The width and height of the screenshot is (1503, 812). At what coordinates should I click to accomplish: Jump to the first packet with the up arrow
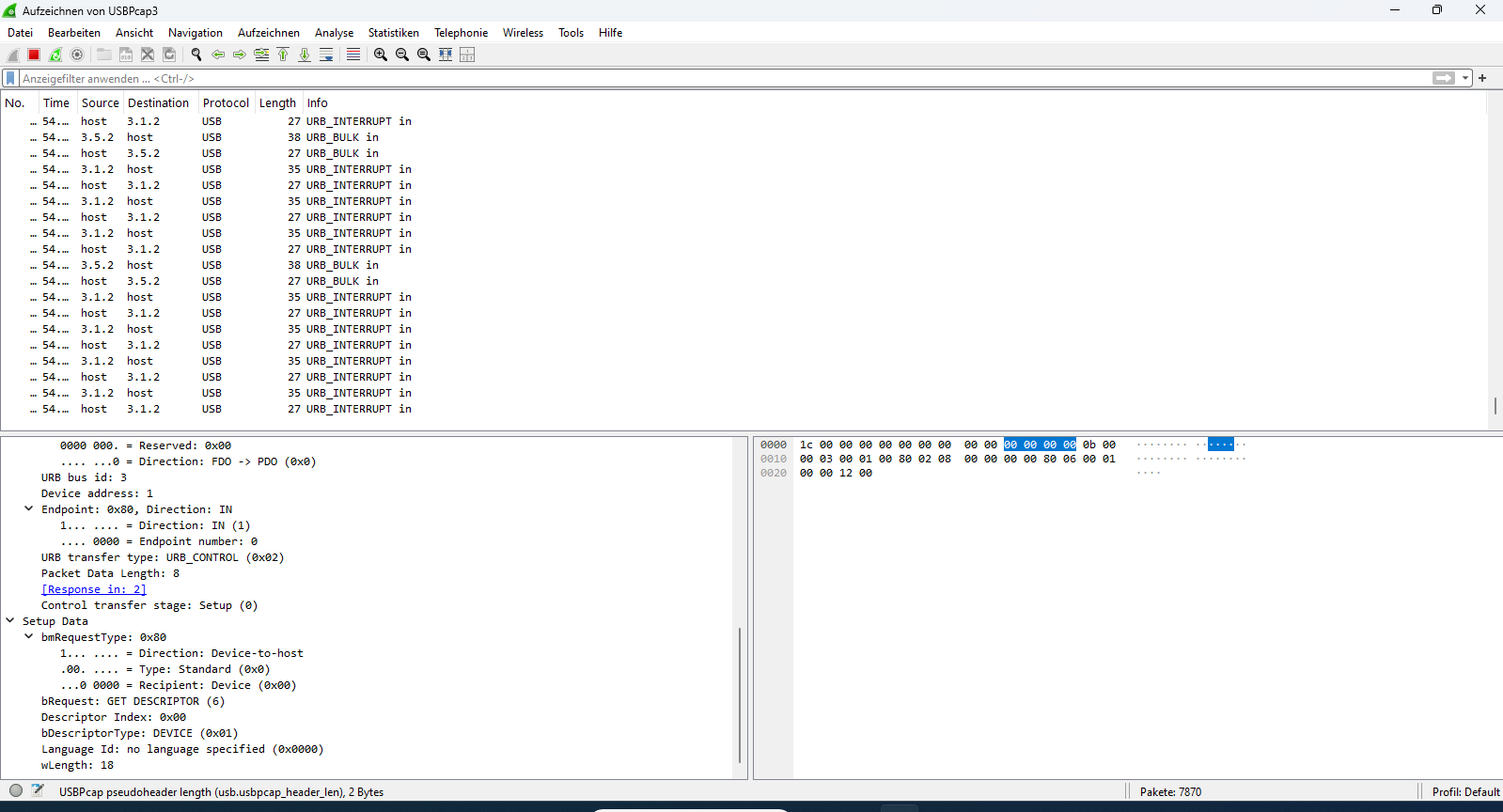(x=283, y=55)
